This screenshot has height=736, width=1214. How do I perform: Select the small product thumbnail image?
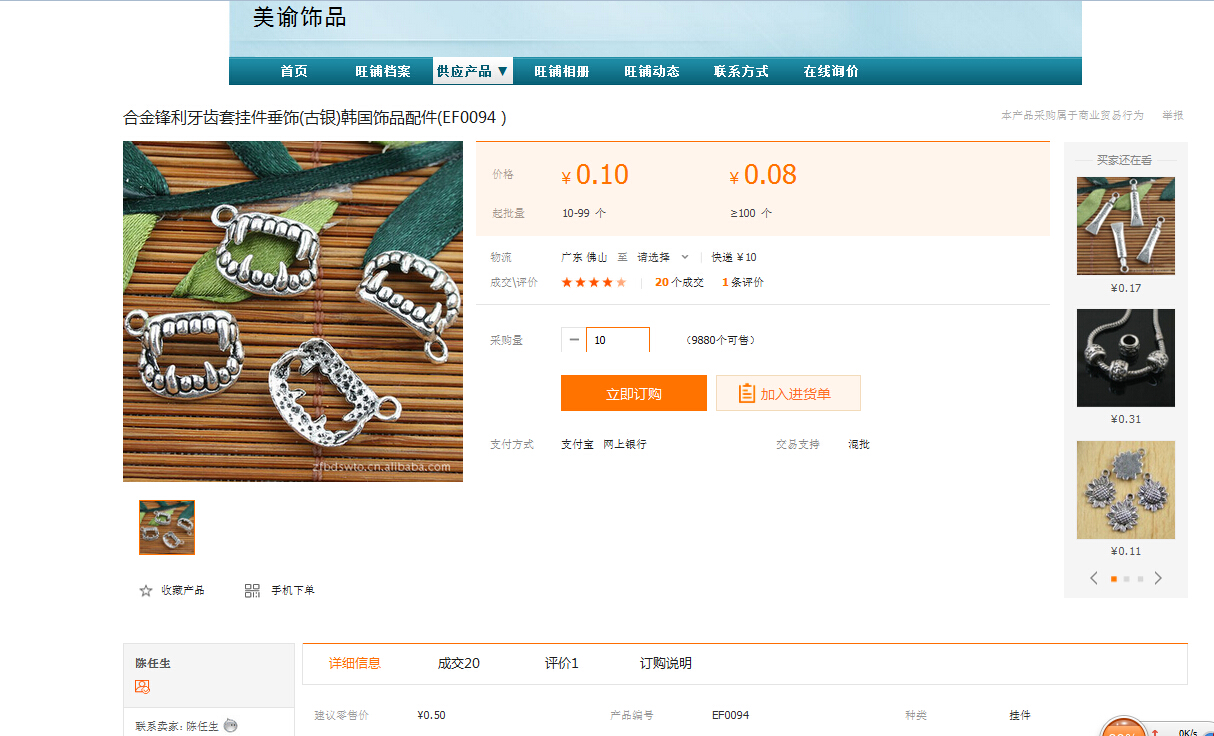(167, 527)
